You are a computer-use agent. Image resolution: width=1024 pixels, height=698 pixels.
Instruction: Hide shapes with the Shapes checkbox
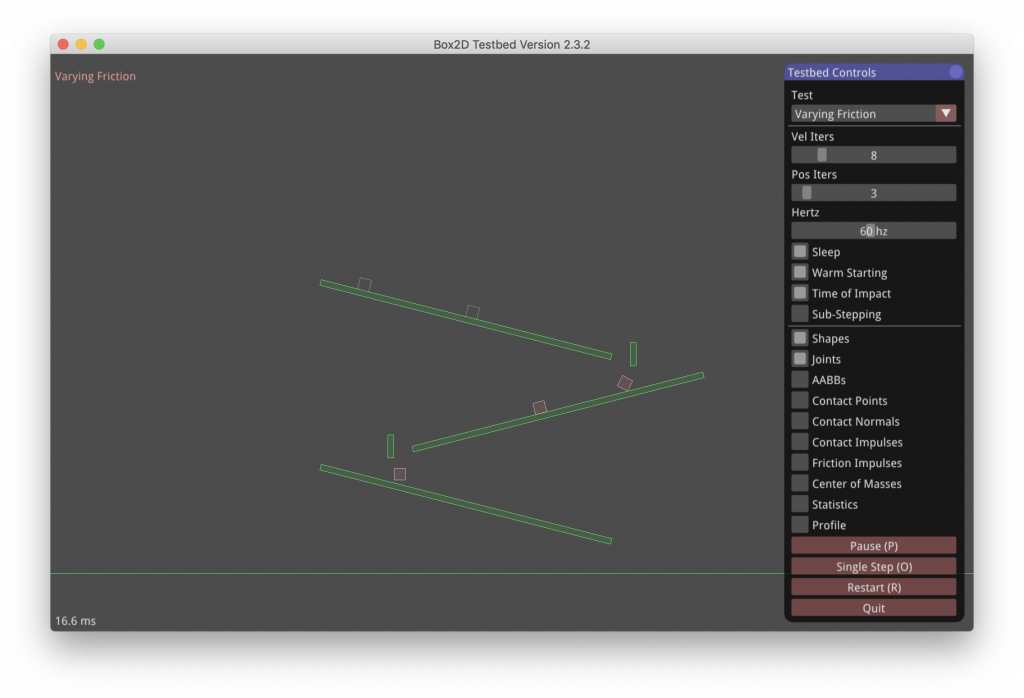tap(800, 338)
